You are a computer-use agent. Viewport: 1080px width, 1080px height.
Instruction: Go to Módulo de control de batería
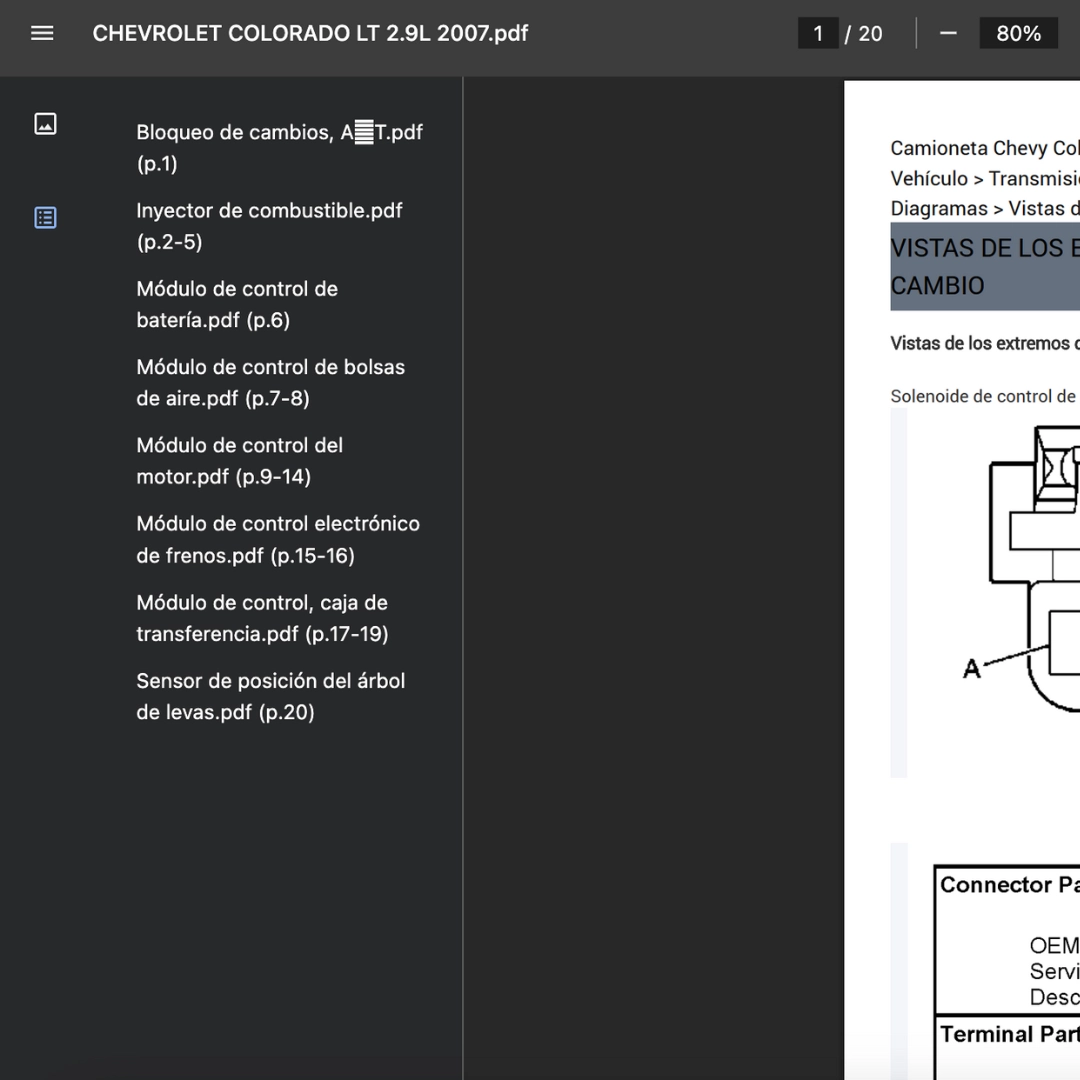pos(237,304)
